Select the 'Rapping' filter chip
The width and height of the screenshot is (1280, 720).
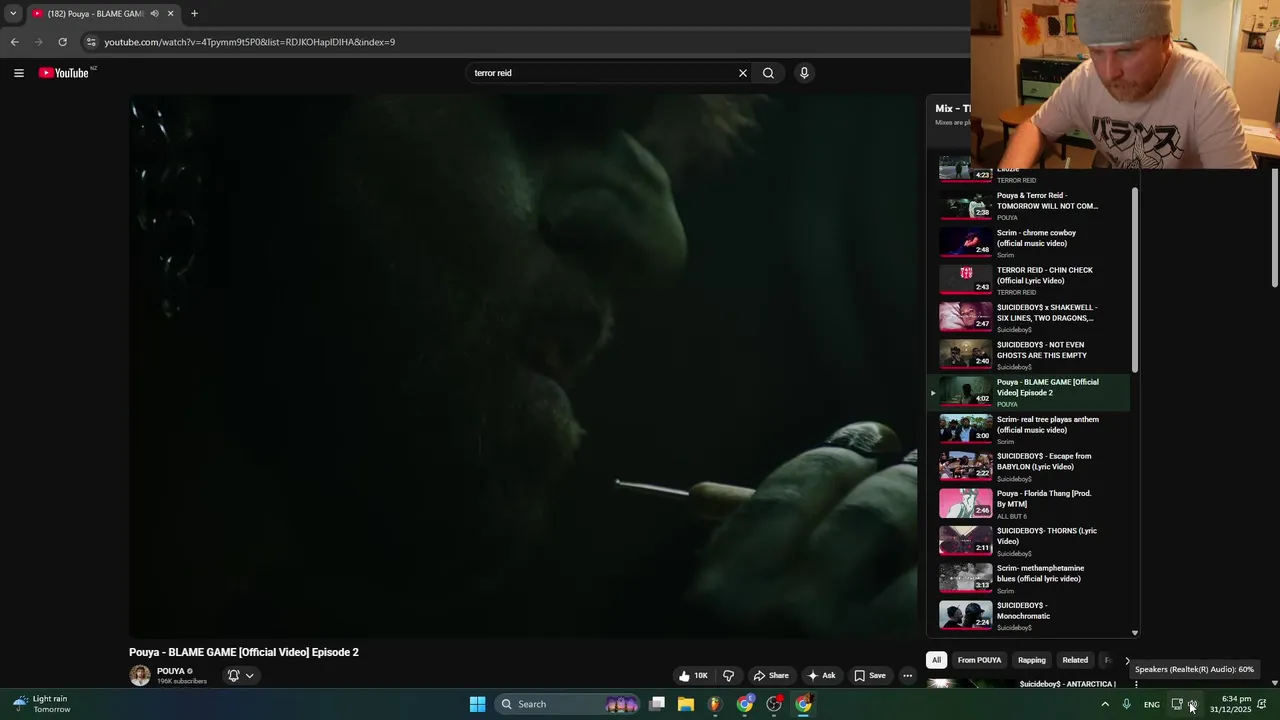pos(1032,660)
